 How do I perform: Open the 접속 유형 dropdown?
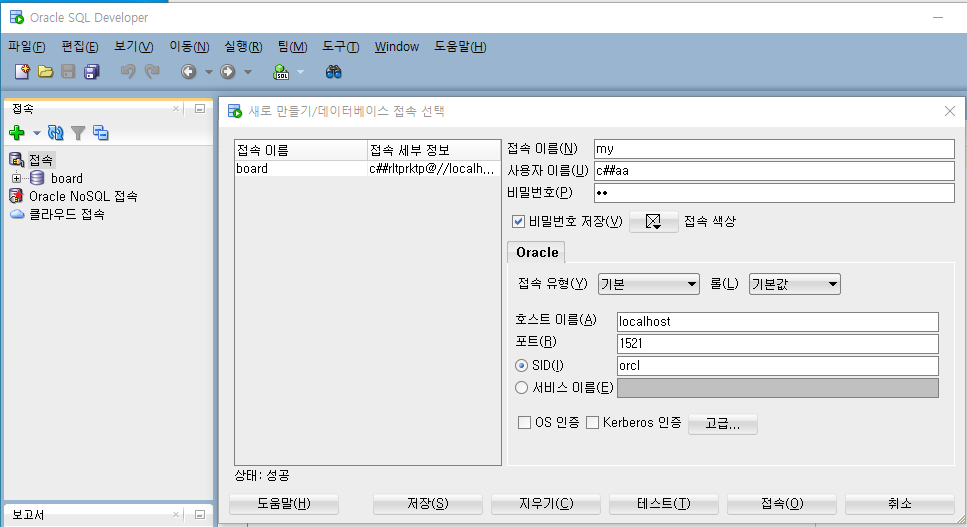point(649,284)
